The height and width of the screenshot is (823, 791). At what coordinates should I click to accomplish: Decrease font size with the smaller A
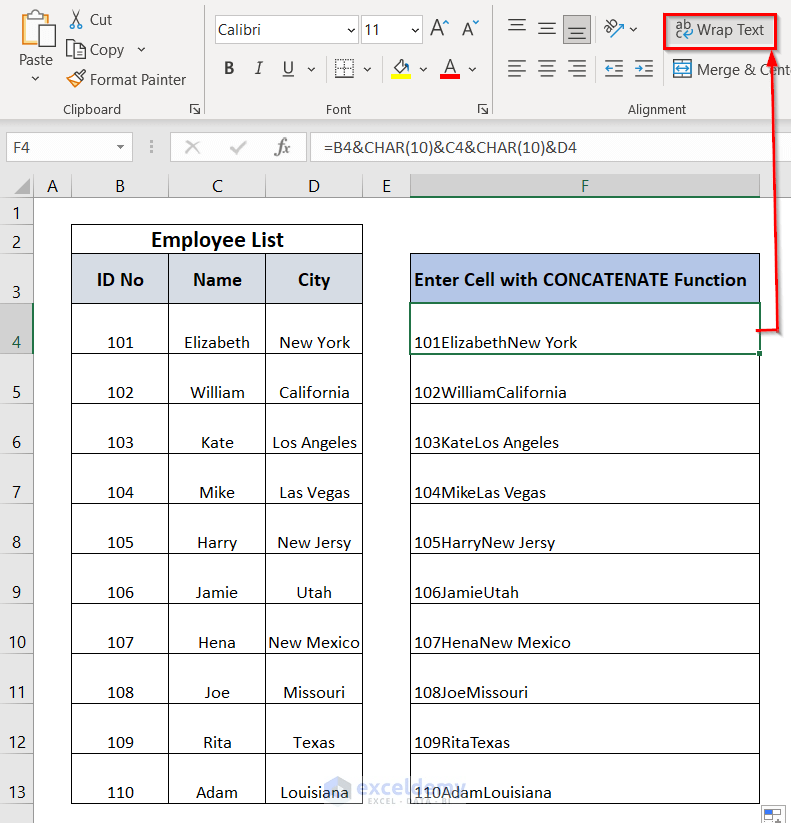coord(470,28)
